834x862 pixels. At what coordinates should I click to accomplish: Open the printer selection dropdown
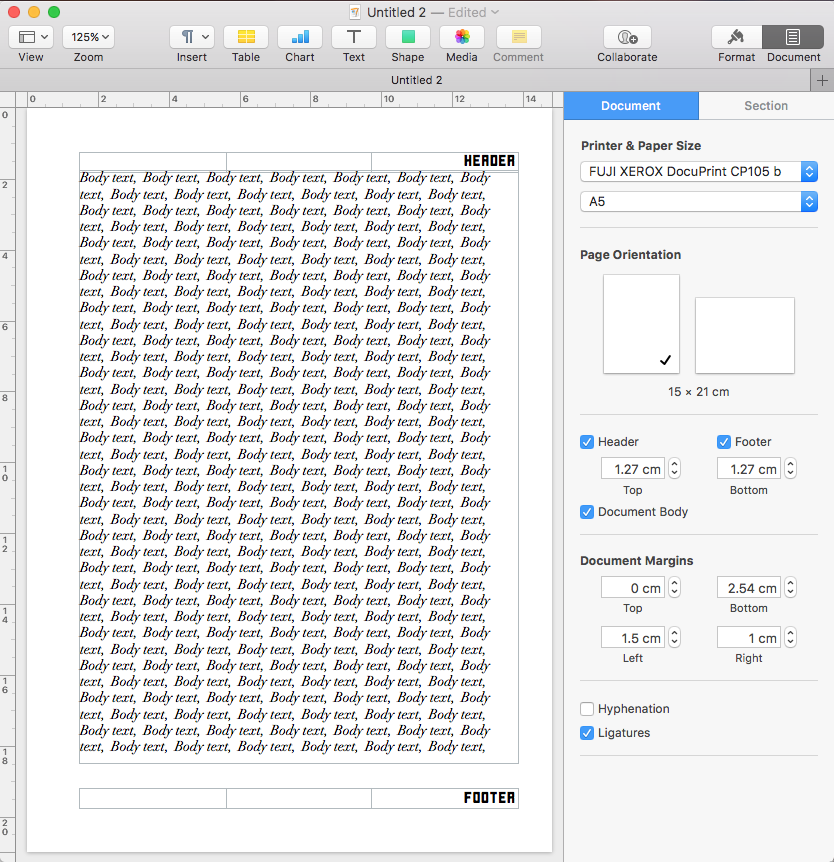pyautogui.click(x=698, y=171)
